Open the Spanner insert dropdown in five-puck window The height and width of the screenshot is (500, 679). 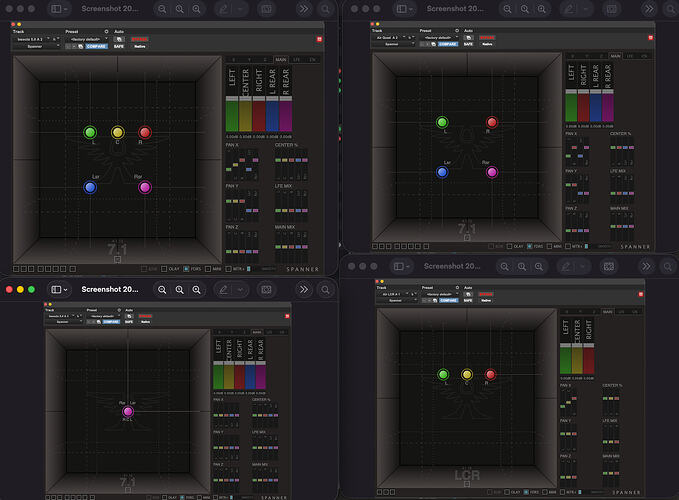(36, 46)
